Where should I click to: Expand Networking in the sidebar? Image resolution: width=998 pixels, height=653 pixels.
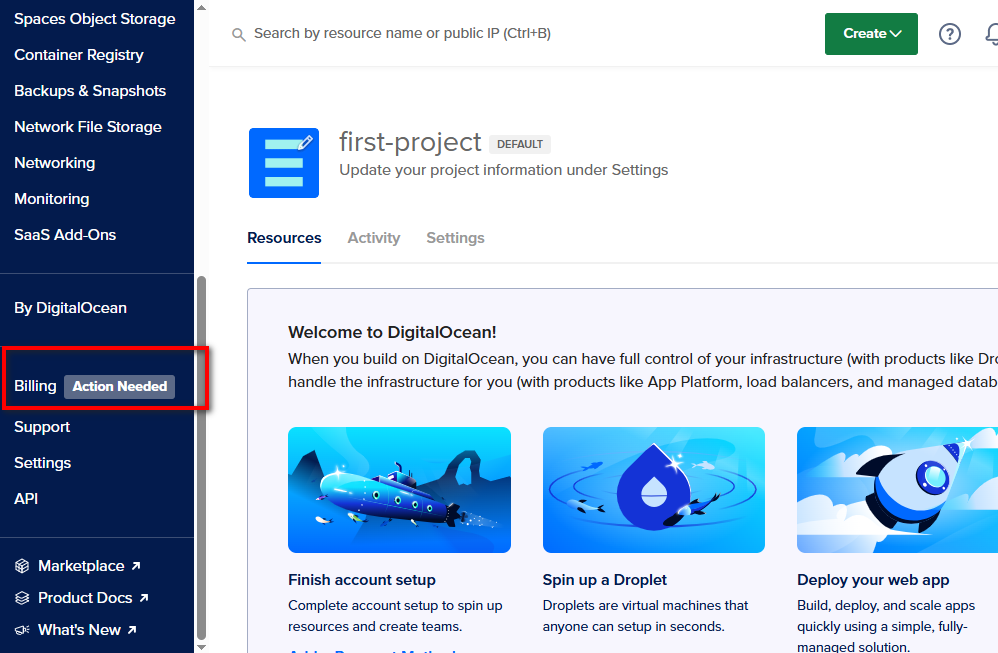(54, 162)
